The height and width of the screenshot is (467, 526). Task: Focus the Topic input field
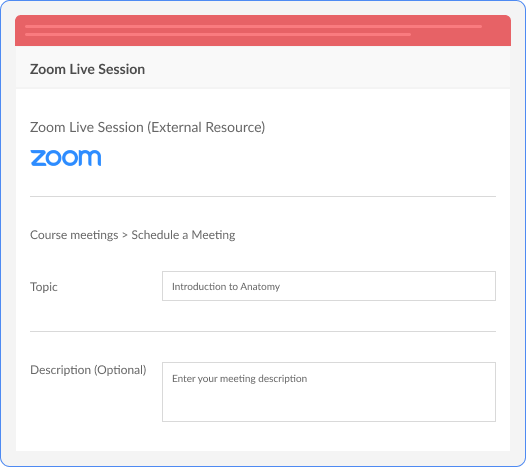(x=329, y=286)
